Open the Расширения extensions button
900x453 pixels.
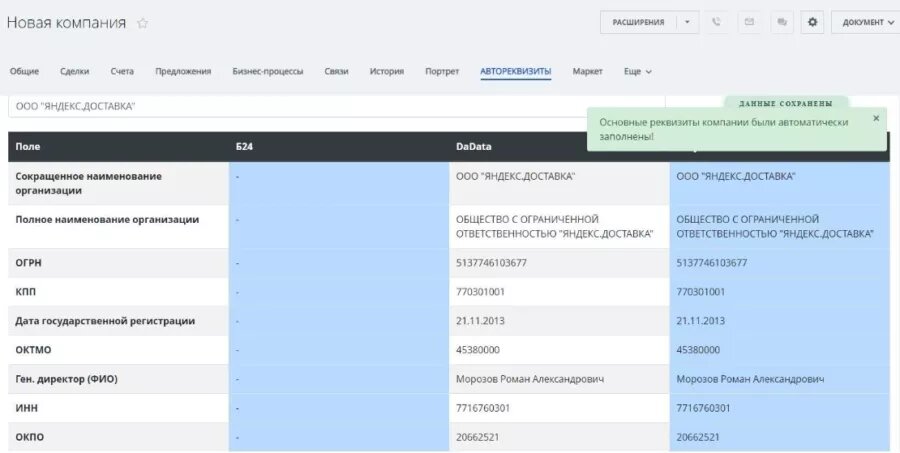[638, 22]
